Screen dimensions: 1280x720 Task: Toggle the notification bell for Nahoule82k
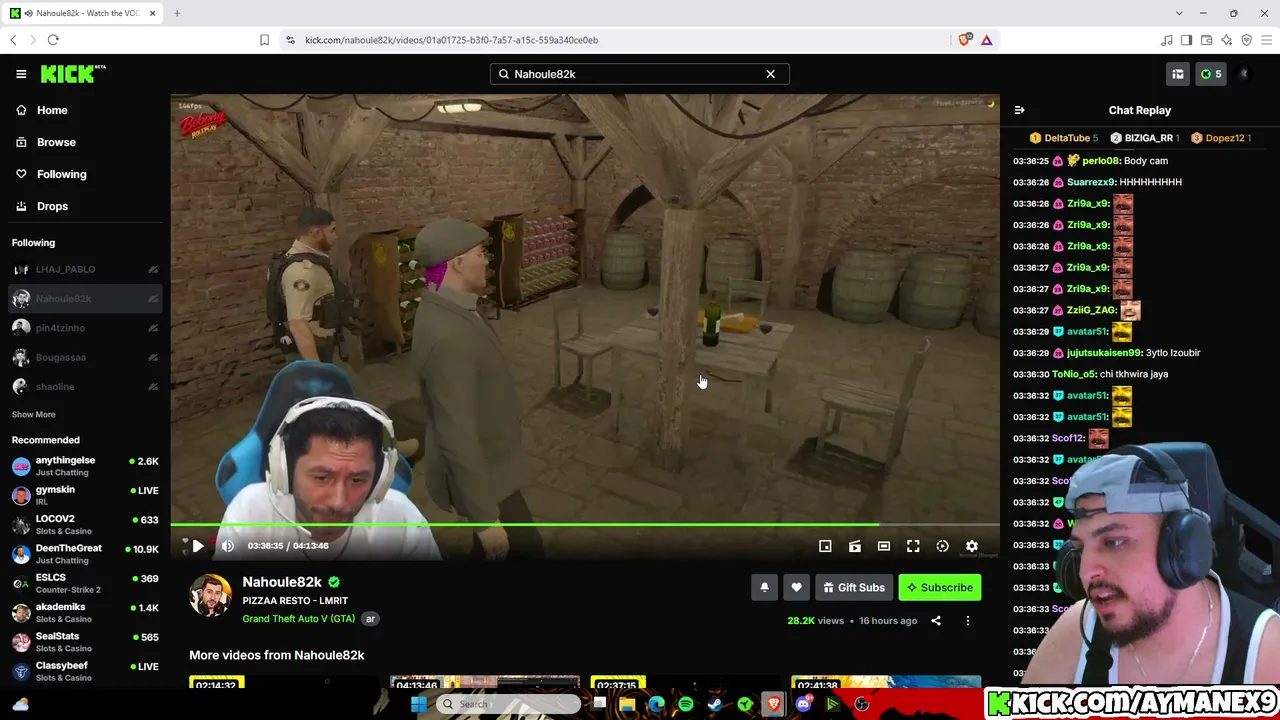(x=764, y=588)
